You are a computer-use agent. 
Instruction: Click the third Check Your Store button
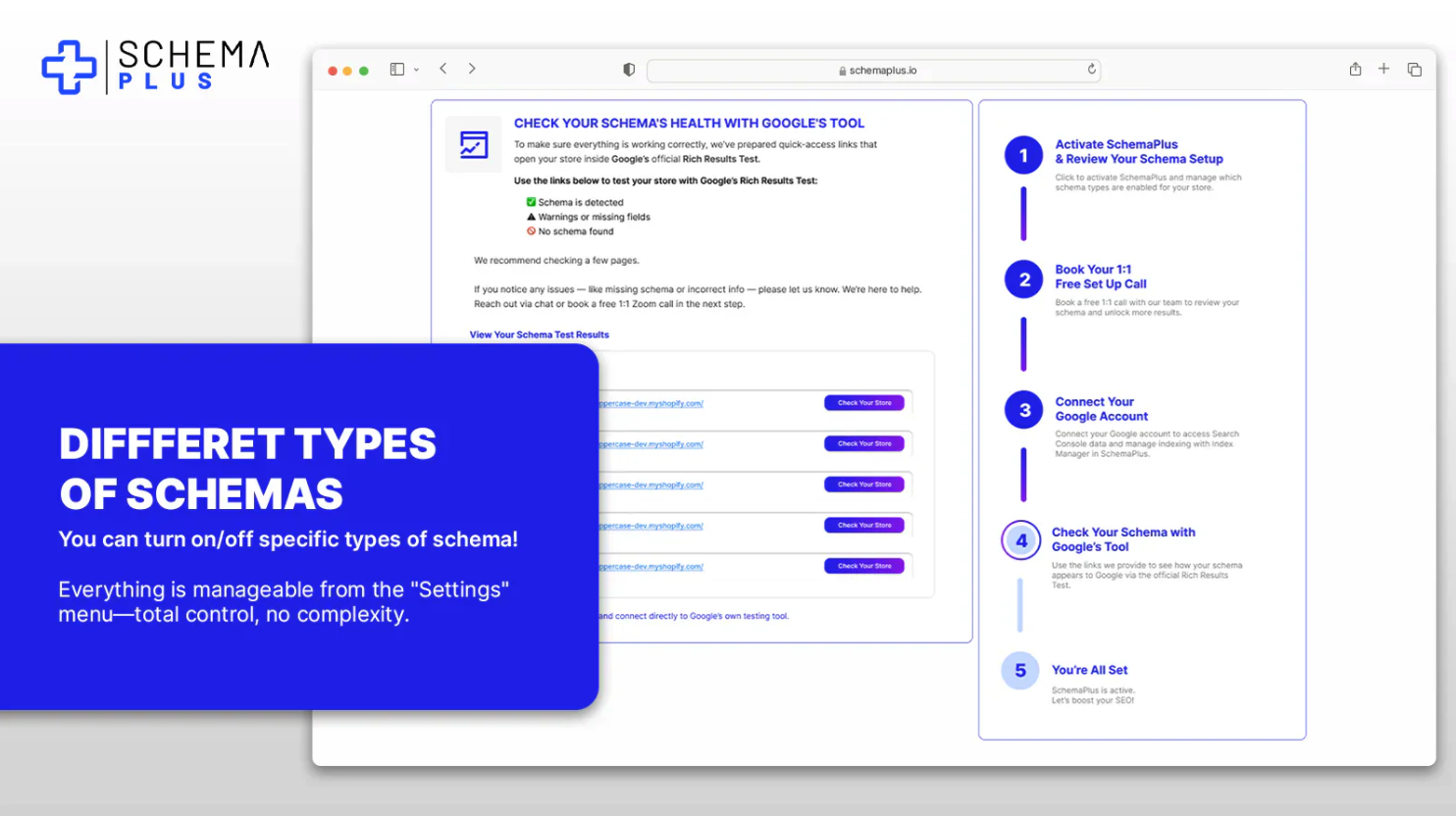[x=864, y=484]
